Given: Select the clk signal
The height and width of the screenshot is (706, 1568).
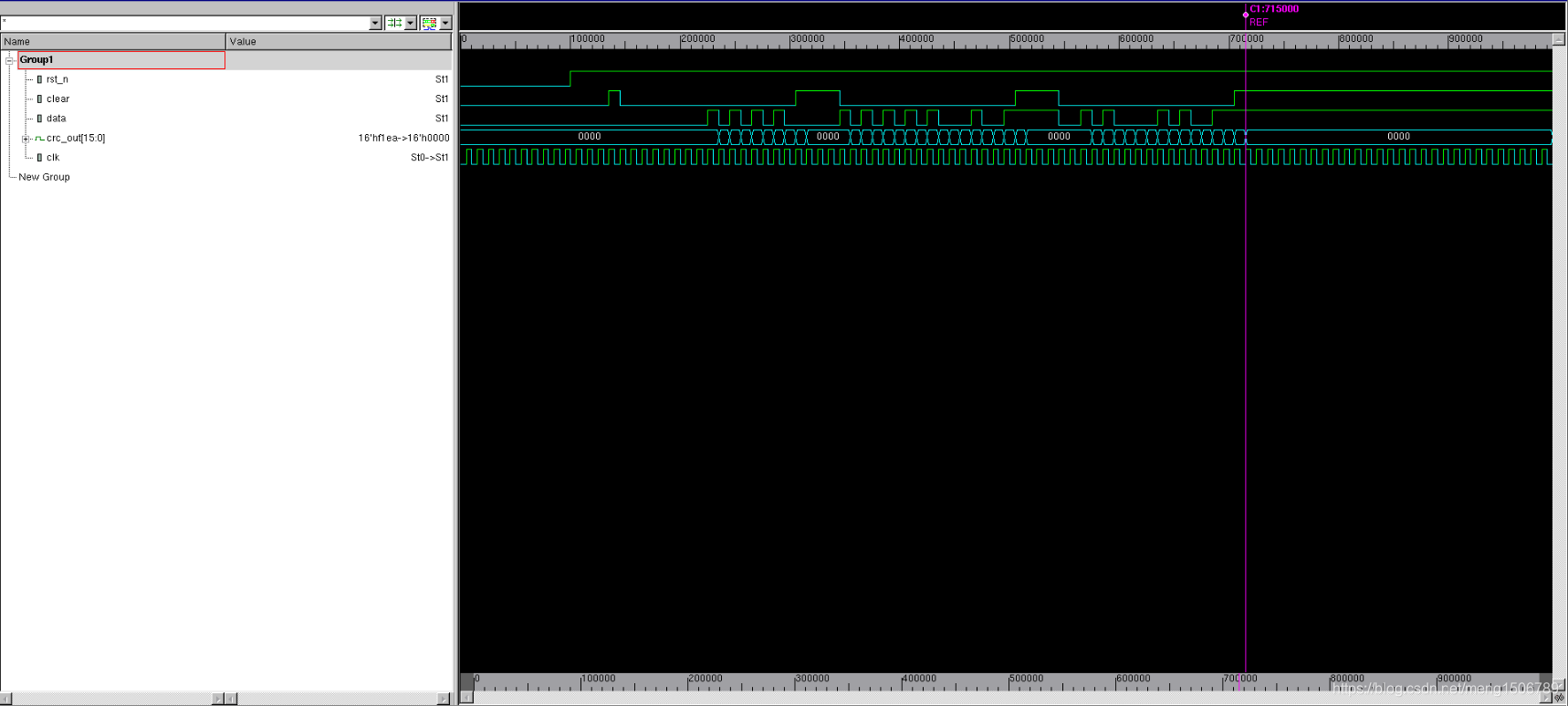Looking at the screenshot, I should point(53,158).
